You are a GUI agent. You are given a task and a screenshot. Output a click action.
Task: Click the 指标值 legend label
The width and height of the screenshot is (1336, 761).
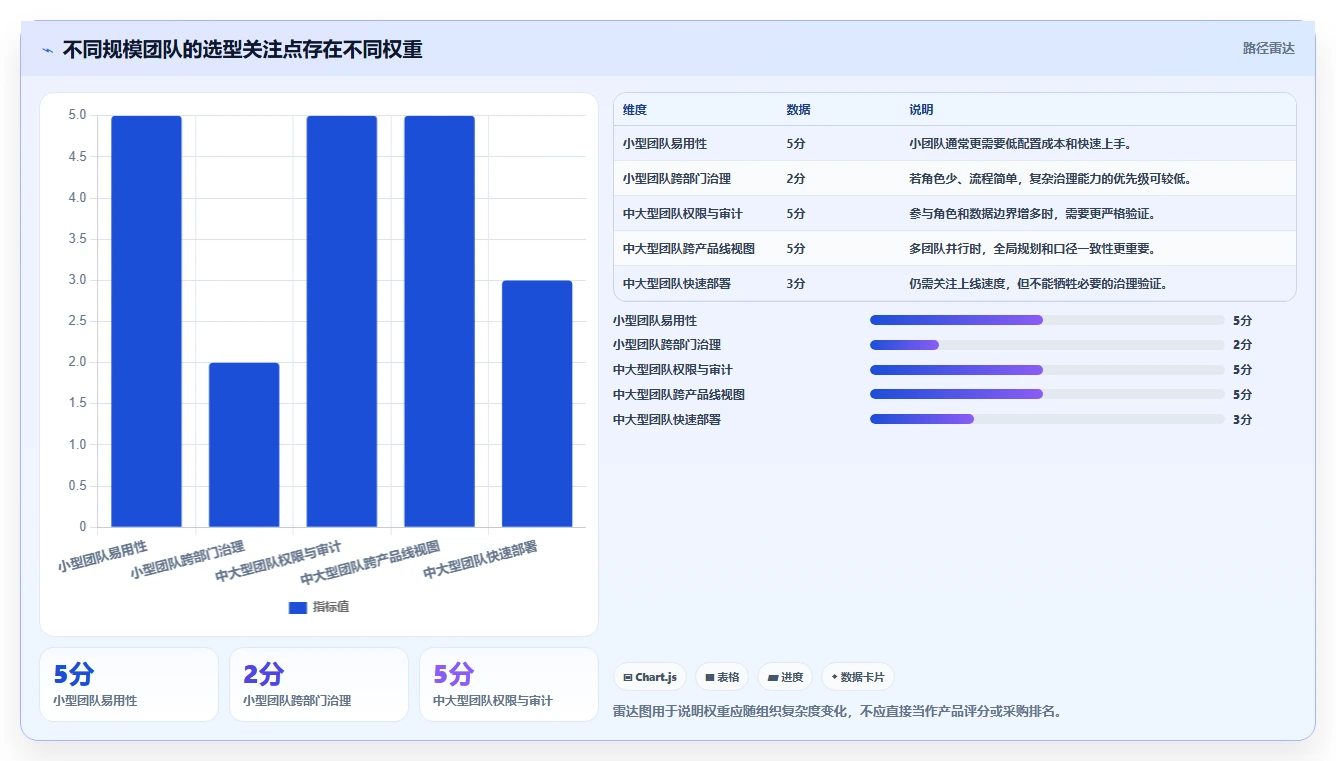pos(331,607)
